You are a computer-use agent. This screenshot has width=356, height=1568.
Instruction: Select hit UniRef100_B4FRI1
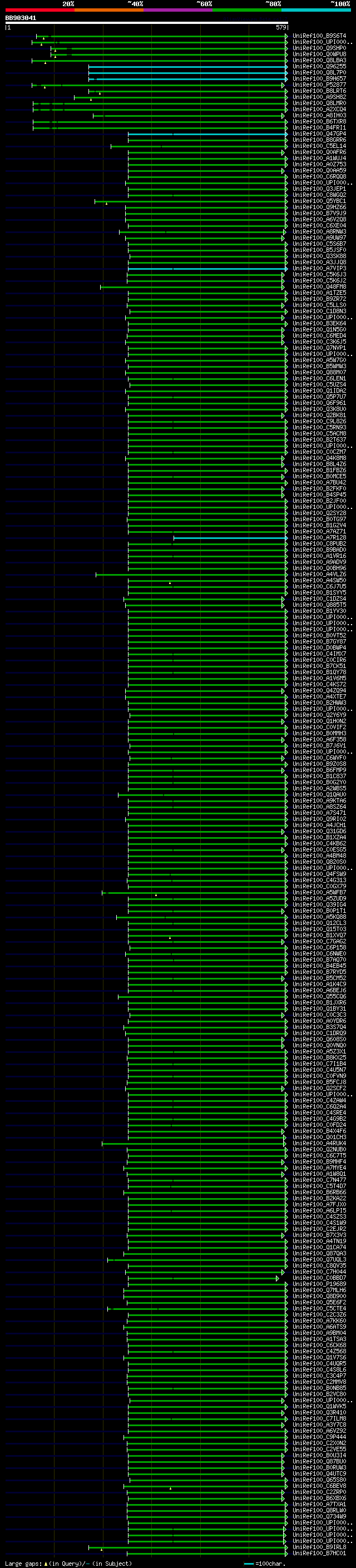(319, 127)
